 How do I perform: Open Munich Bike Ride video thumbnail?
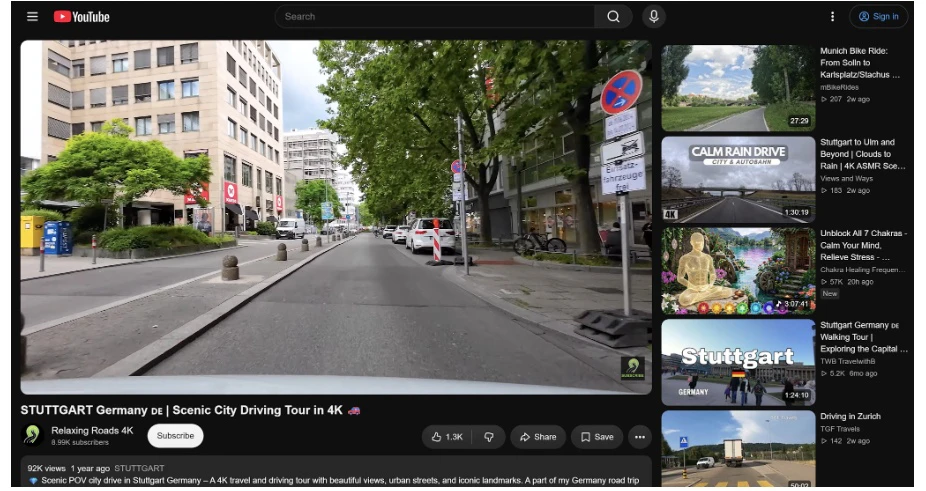point(738,88)
